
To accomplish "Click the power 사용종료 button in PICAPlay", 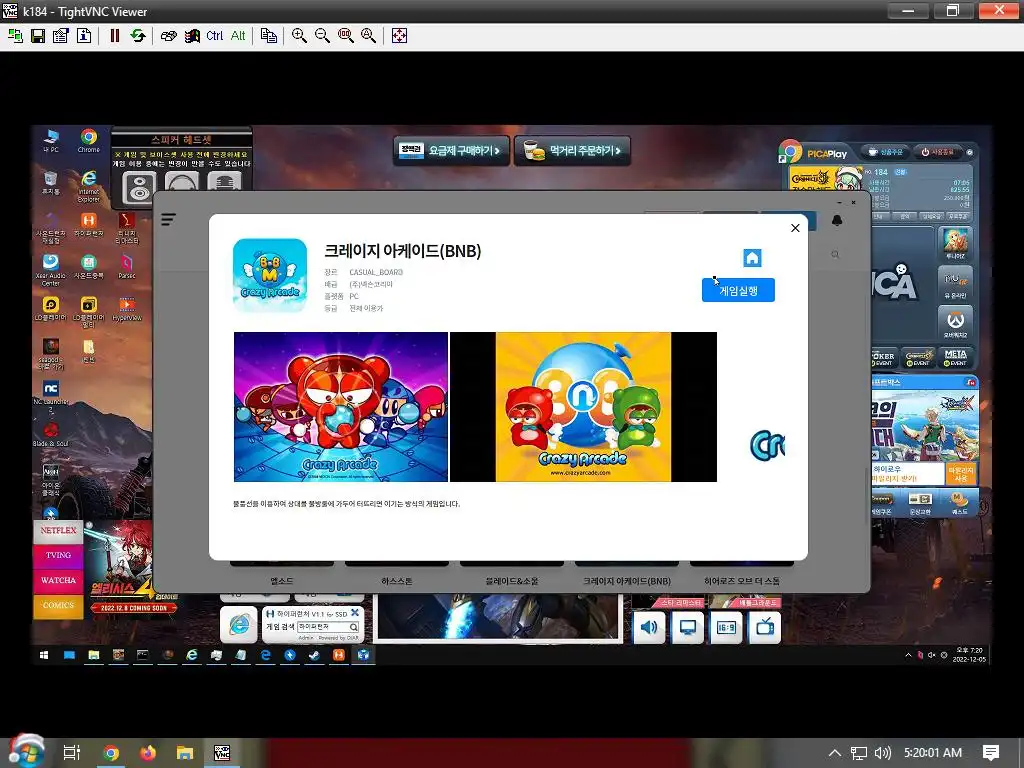I will (x=937, y=152).
